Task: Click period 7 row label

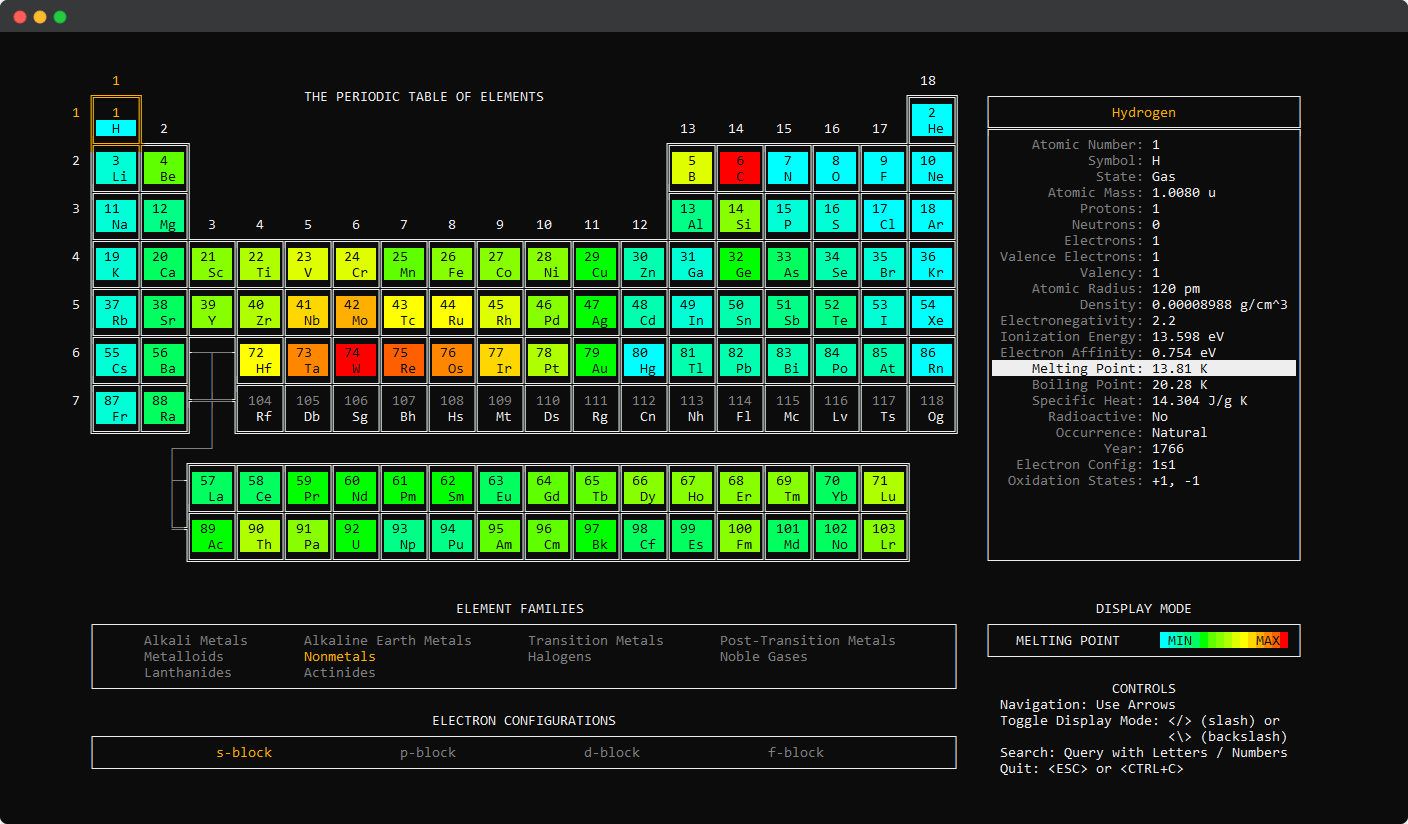Action: coord(76,401)
